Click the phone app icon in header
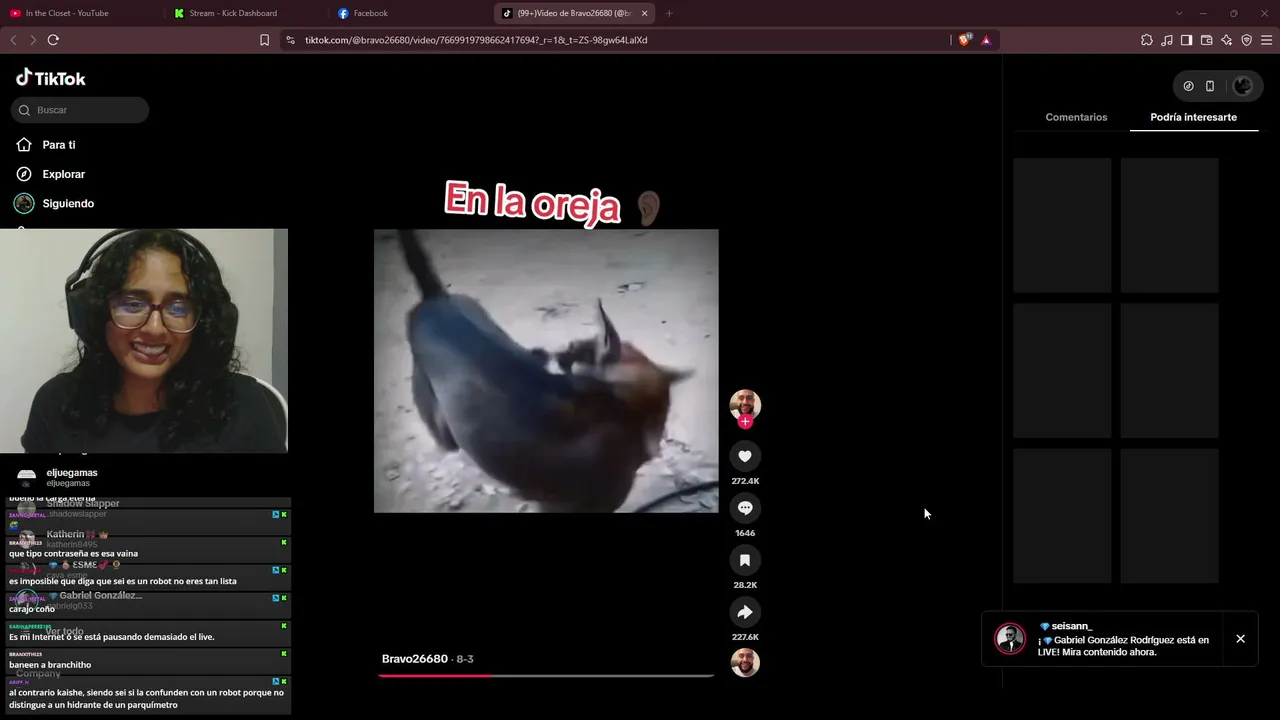1280x720 pixels. [x=1210, y=86]
